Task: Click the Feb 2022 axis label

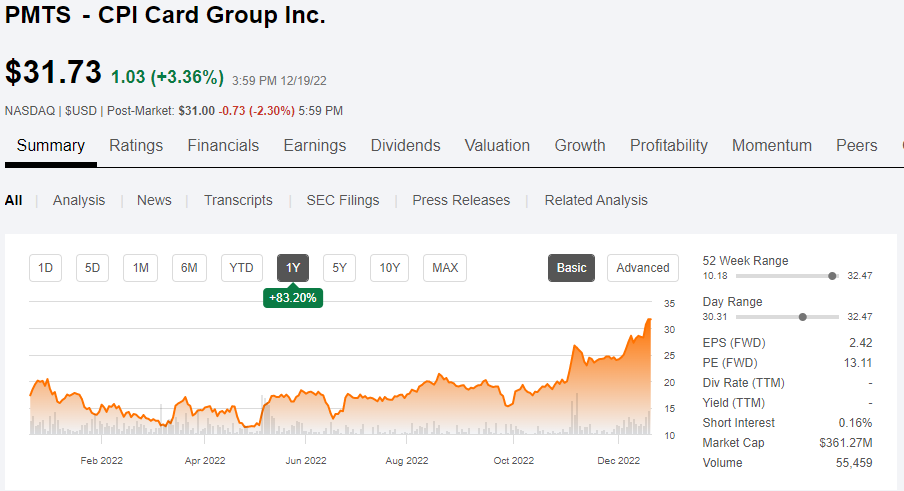Action: point(101,460)
